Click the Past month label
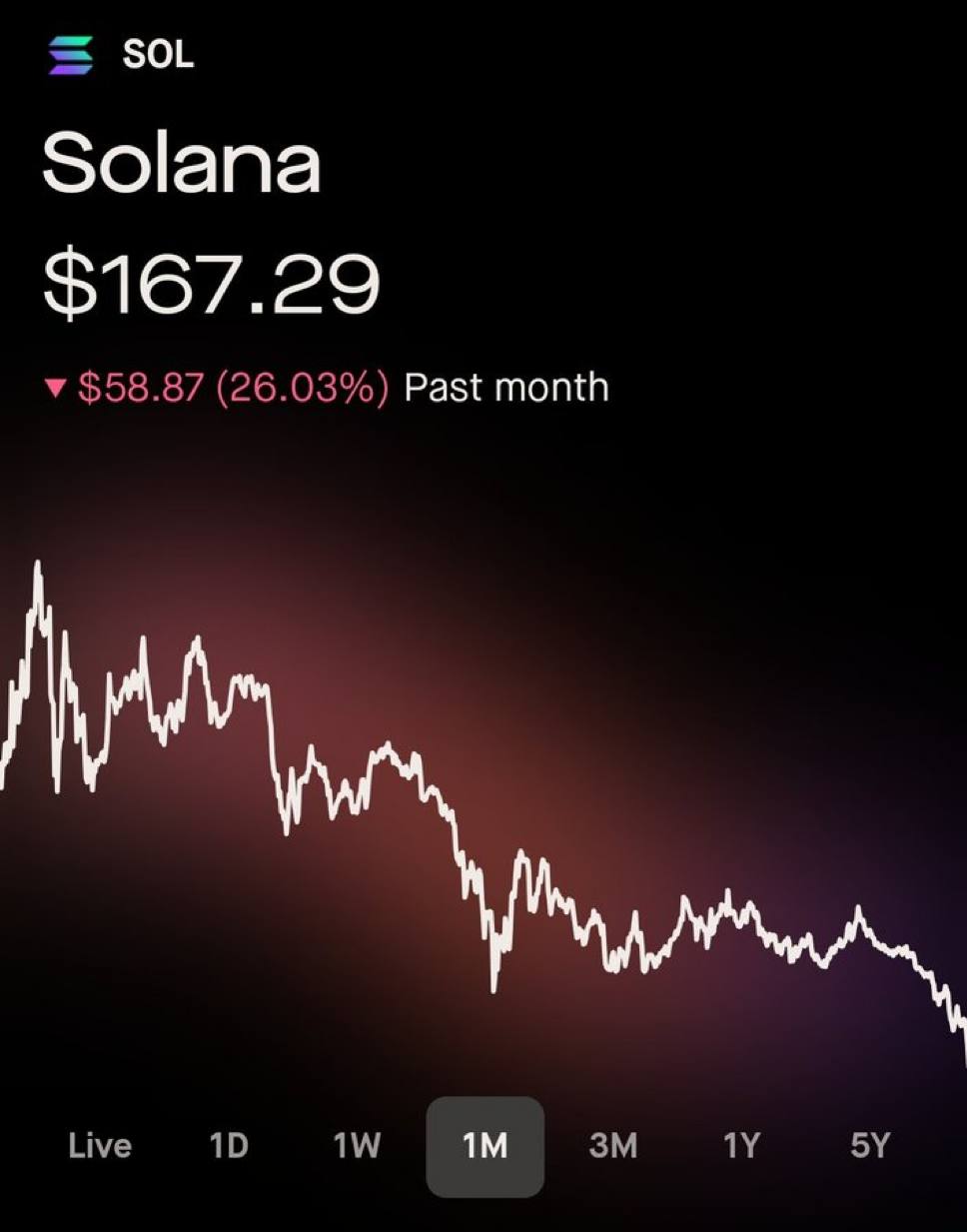The width and height of the screenshot is (967, 1232). click(506, 387)
